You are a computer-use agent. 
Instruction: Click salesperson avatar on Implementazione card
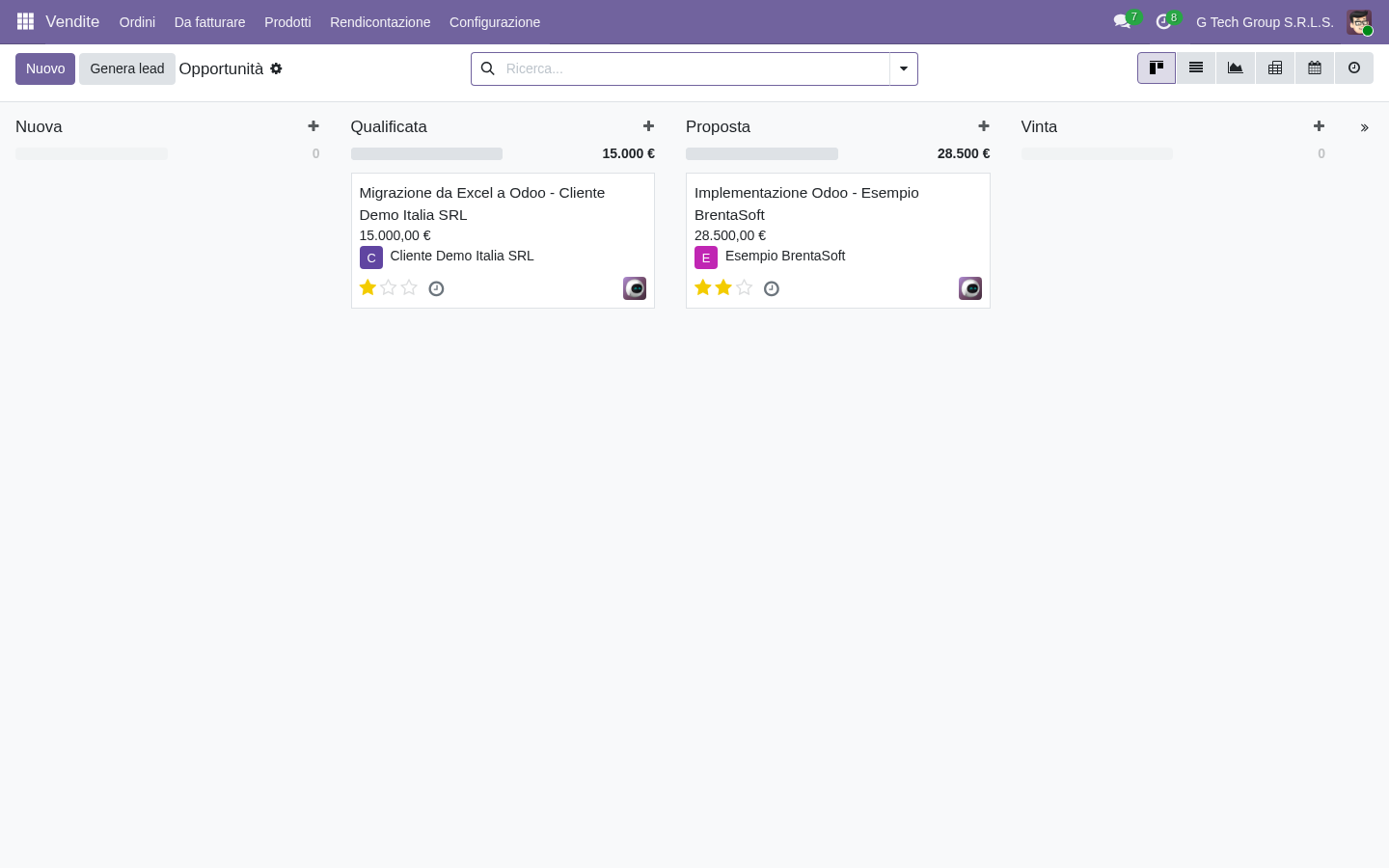(970, 288)
